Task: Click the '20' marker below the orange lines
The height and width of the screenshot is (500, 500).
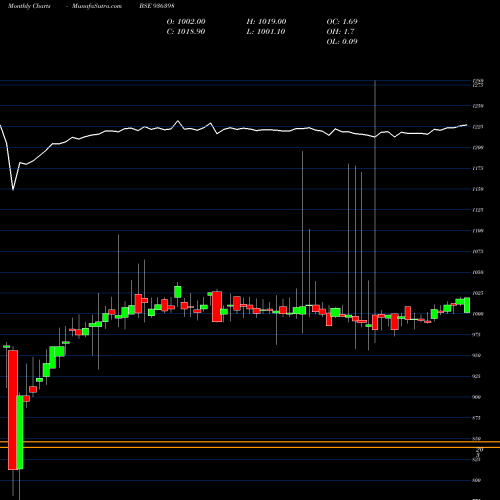Action: [479, 450]
